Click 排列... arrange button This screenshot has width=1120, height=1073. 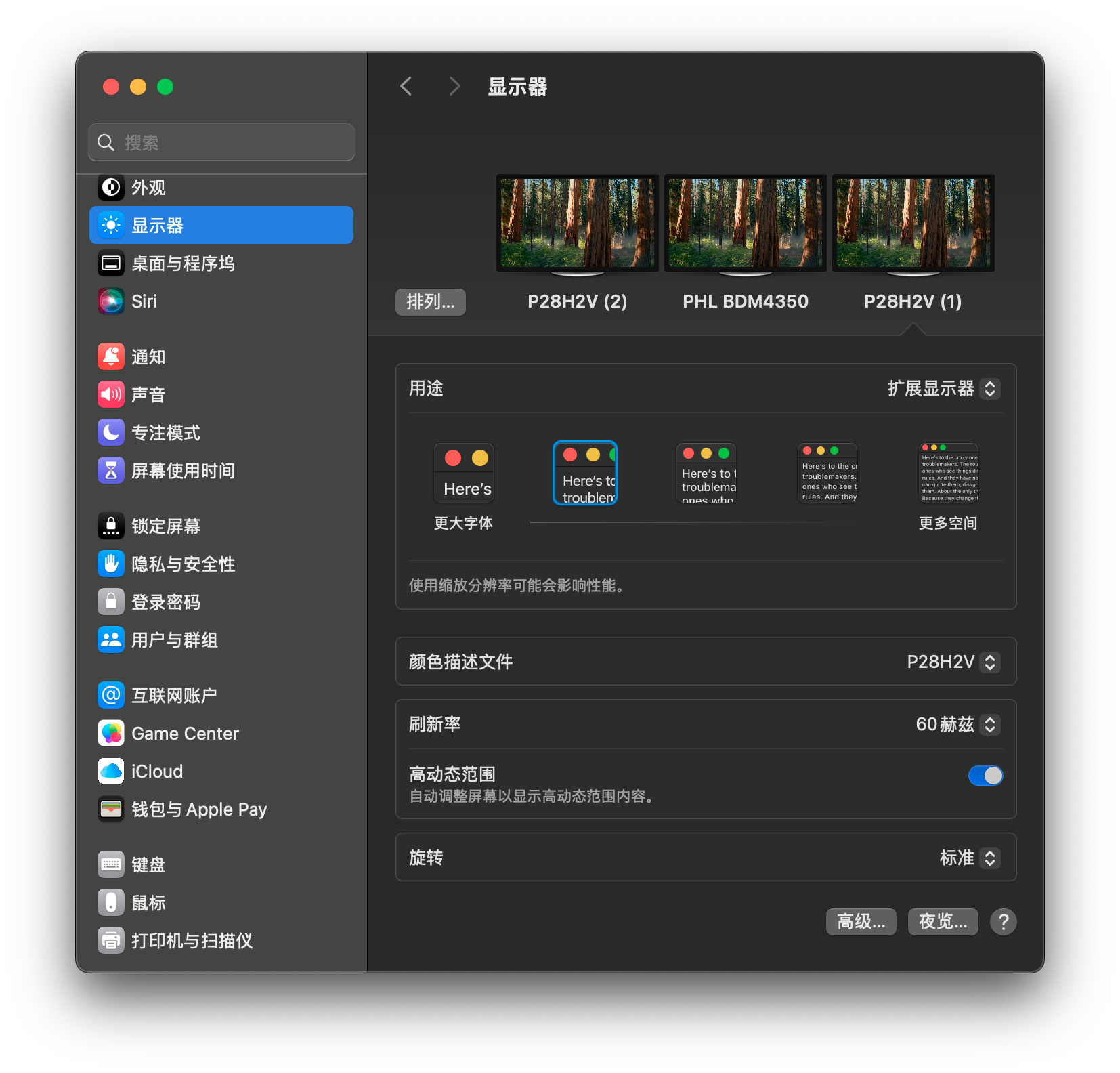click(x=431, y=302)
